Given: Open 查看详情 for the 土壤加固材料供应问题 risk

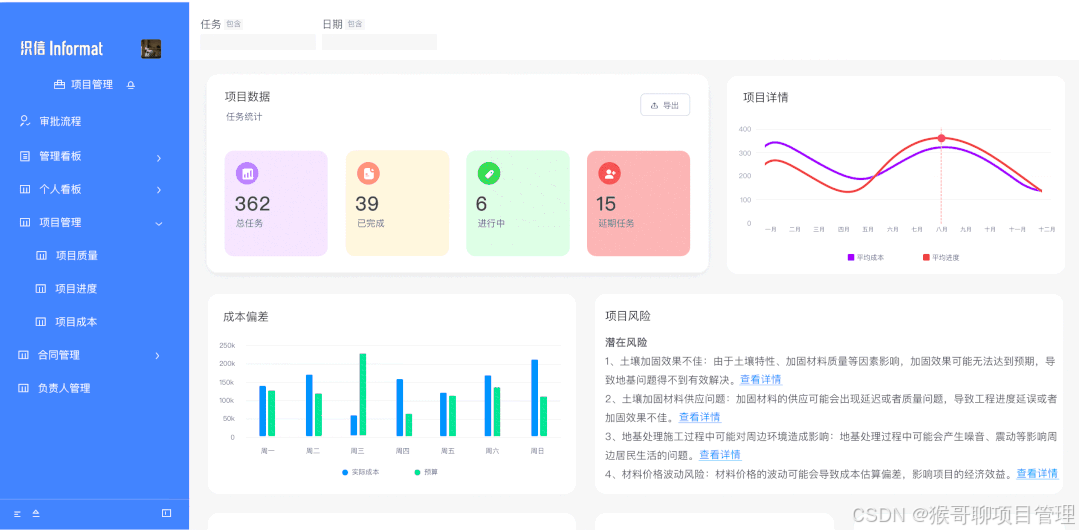Looking at the screenshot, I should [x=699, y=417].
